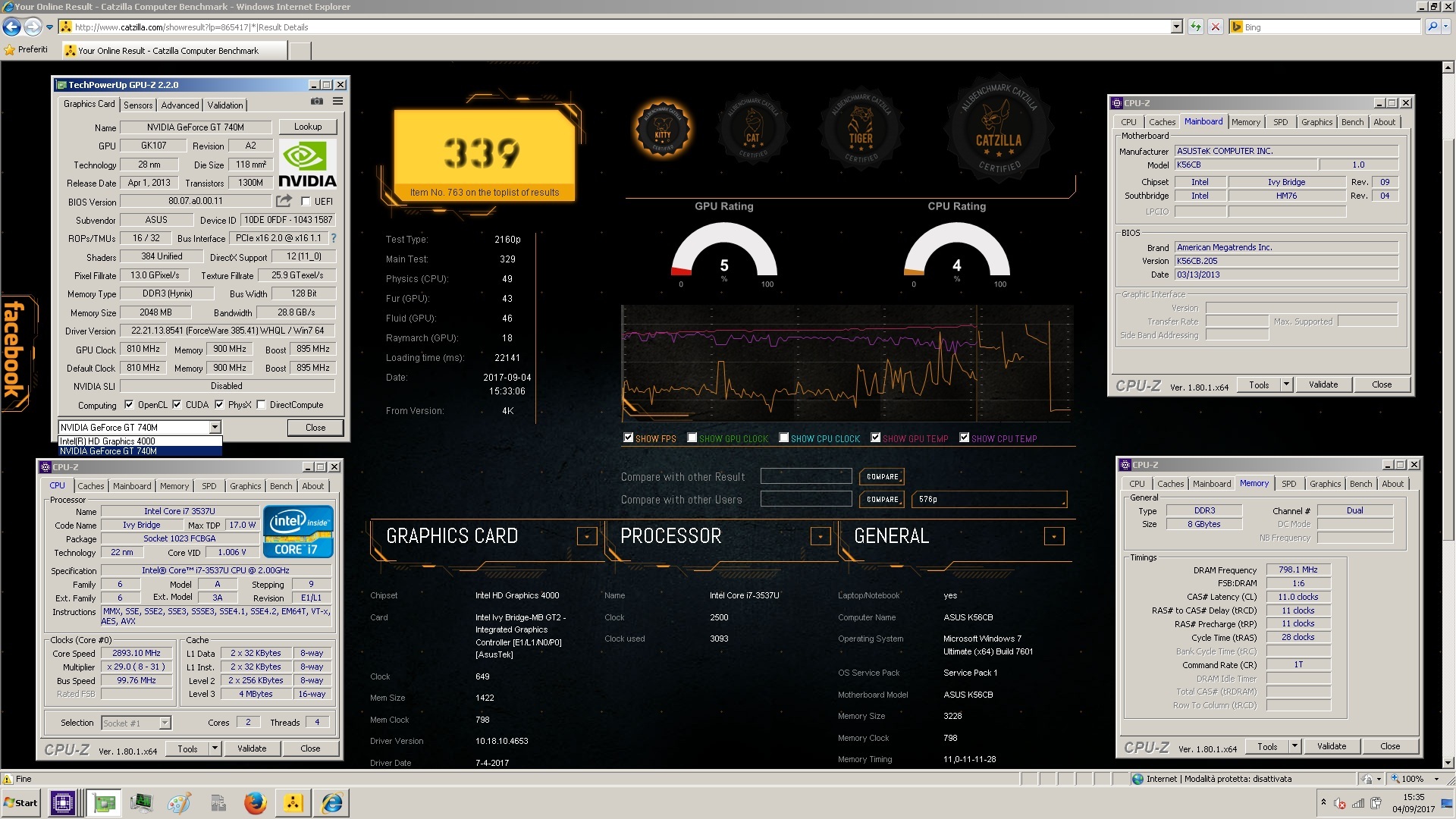Click the zoom level 100% control
The height and width of the screenshot is (819, 1456).
pyautogui.click(x=1414, y=779)
